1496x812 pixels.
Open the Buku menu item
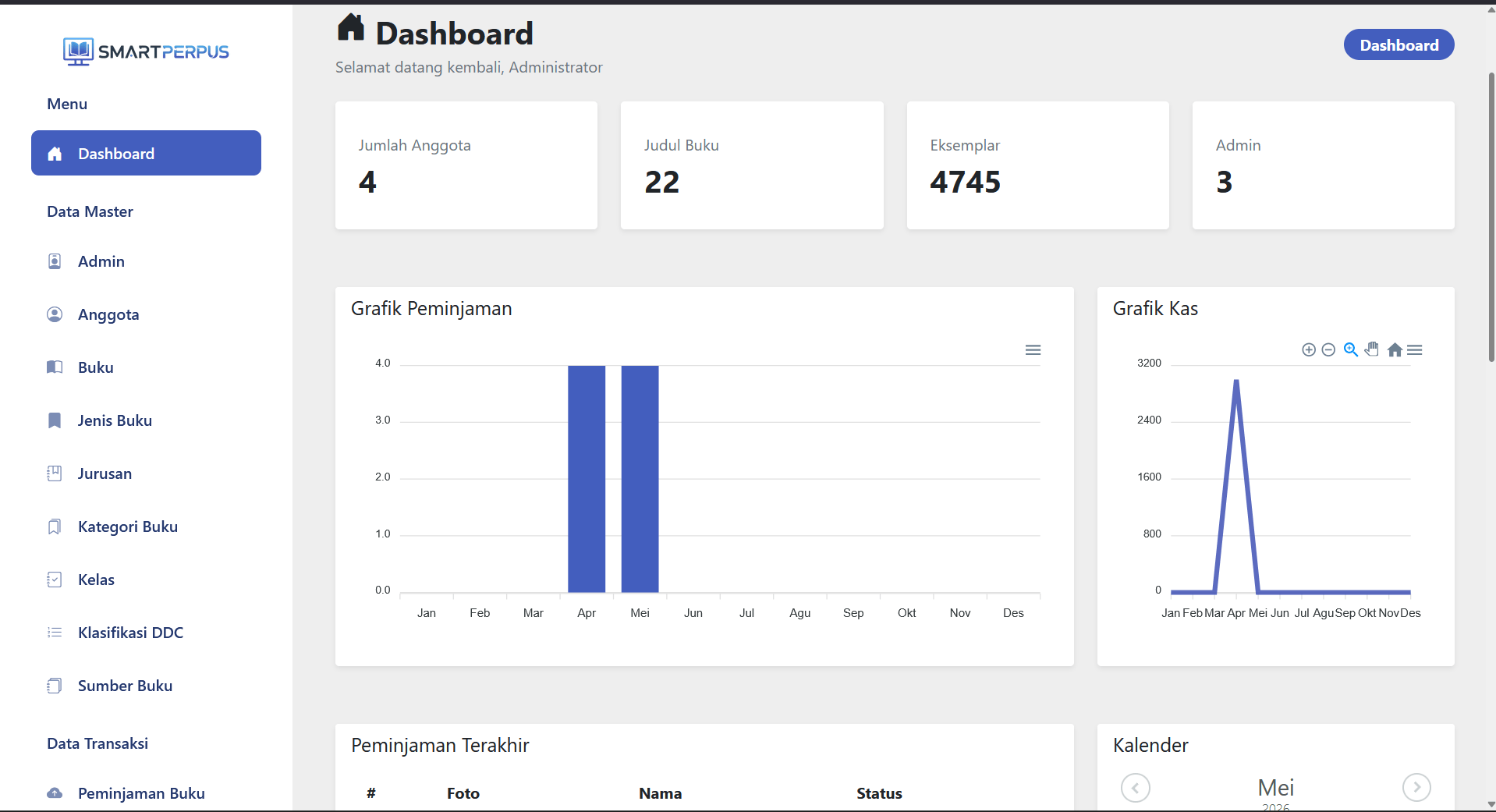click(x=146, y=367)
